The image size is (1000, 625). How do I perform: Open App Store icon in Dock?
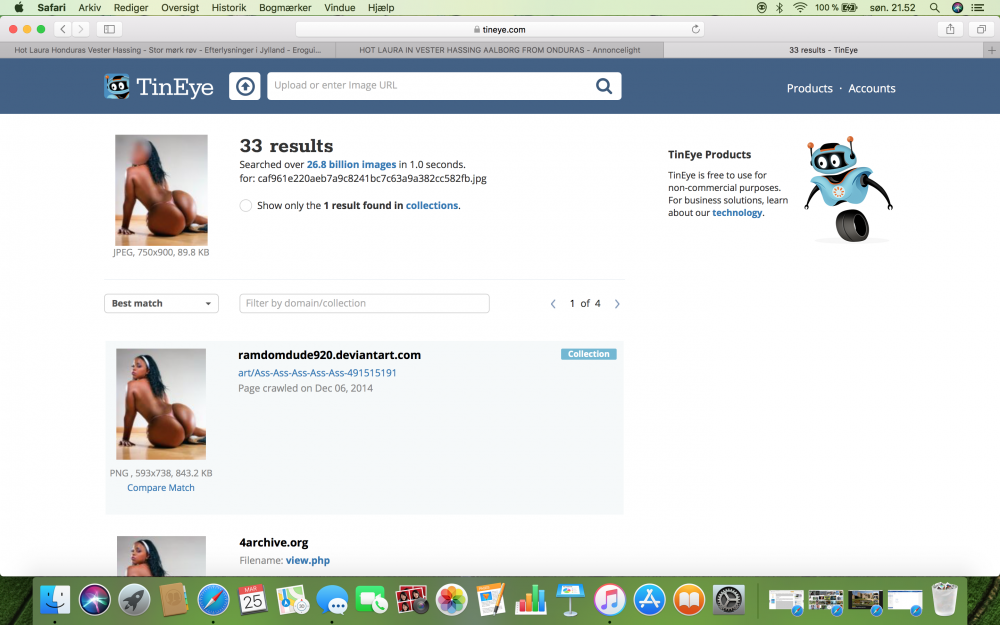click(x=649, y=600)
